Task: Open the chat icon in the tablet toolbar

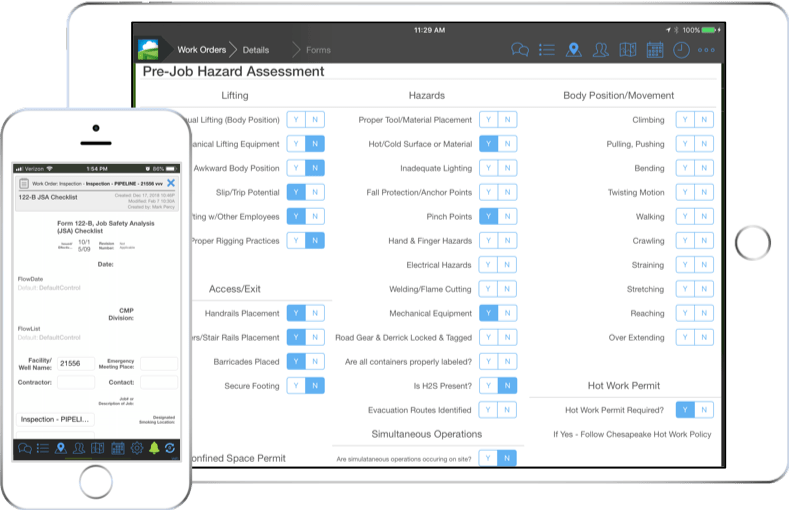Action: tap(520, 50)
